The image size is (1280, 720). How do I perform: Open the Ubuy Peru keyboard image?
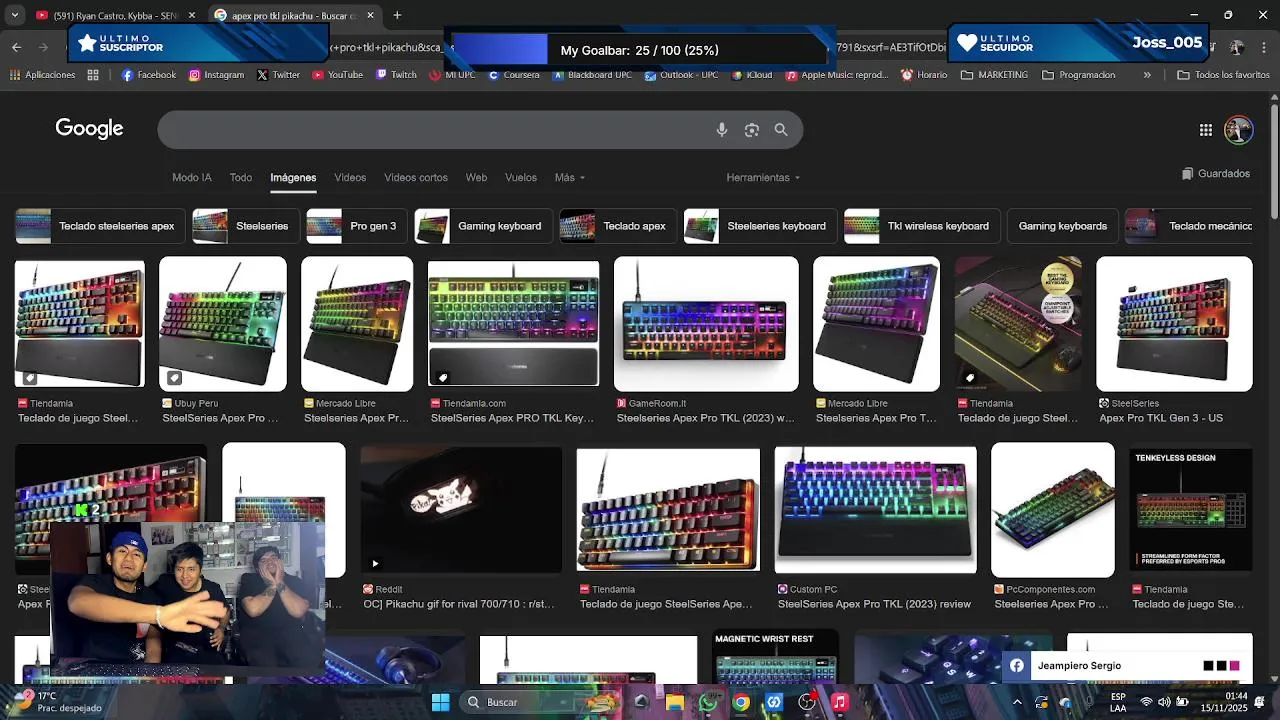point(223,324)
